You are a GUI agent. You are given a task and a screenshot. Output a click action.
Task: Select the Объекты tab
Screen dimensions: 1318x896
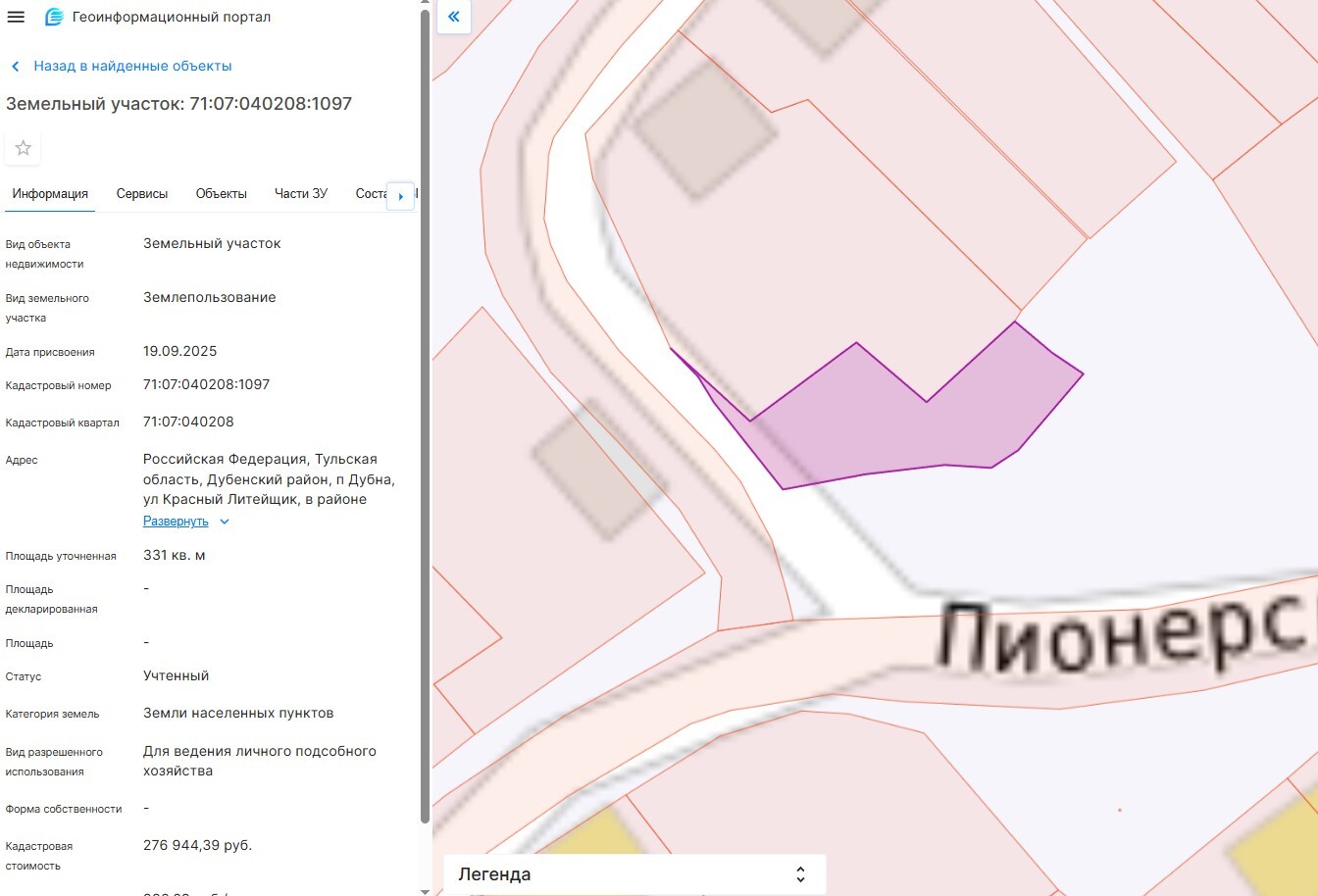[222, 194]
